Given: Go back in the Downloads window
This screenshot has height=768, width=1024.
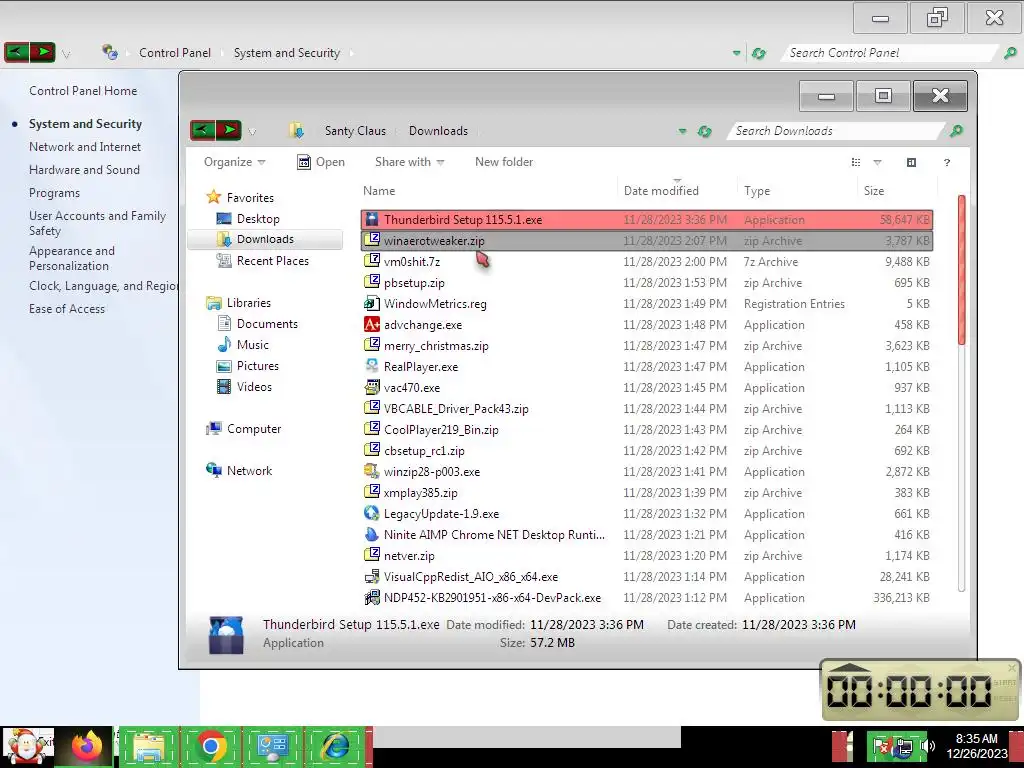Looking at the screenshot, I should pos(202,130).
